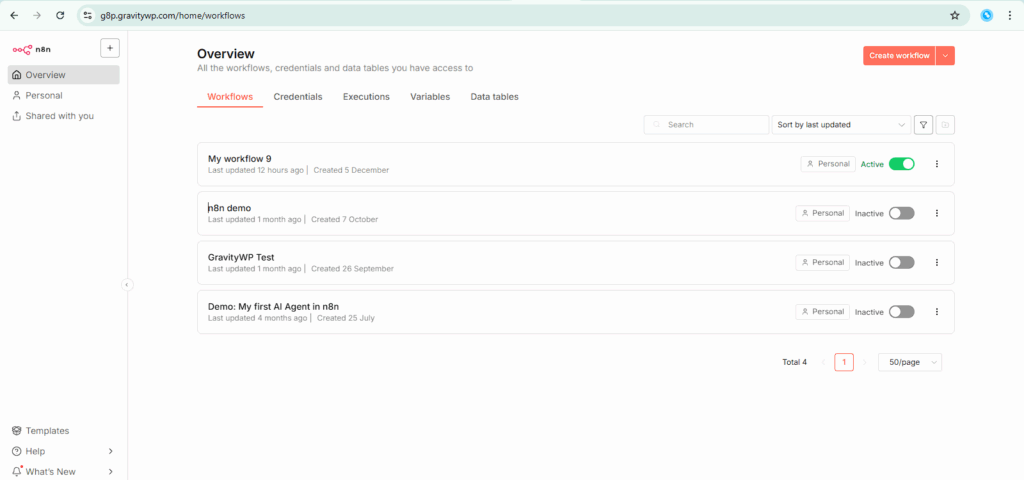Click Personal badge on GravityWP Test
Screen dimensions: 1024x480
823,262
